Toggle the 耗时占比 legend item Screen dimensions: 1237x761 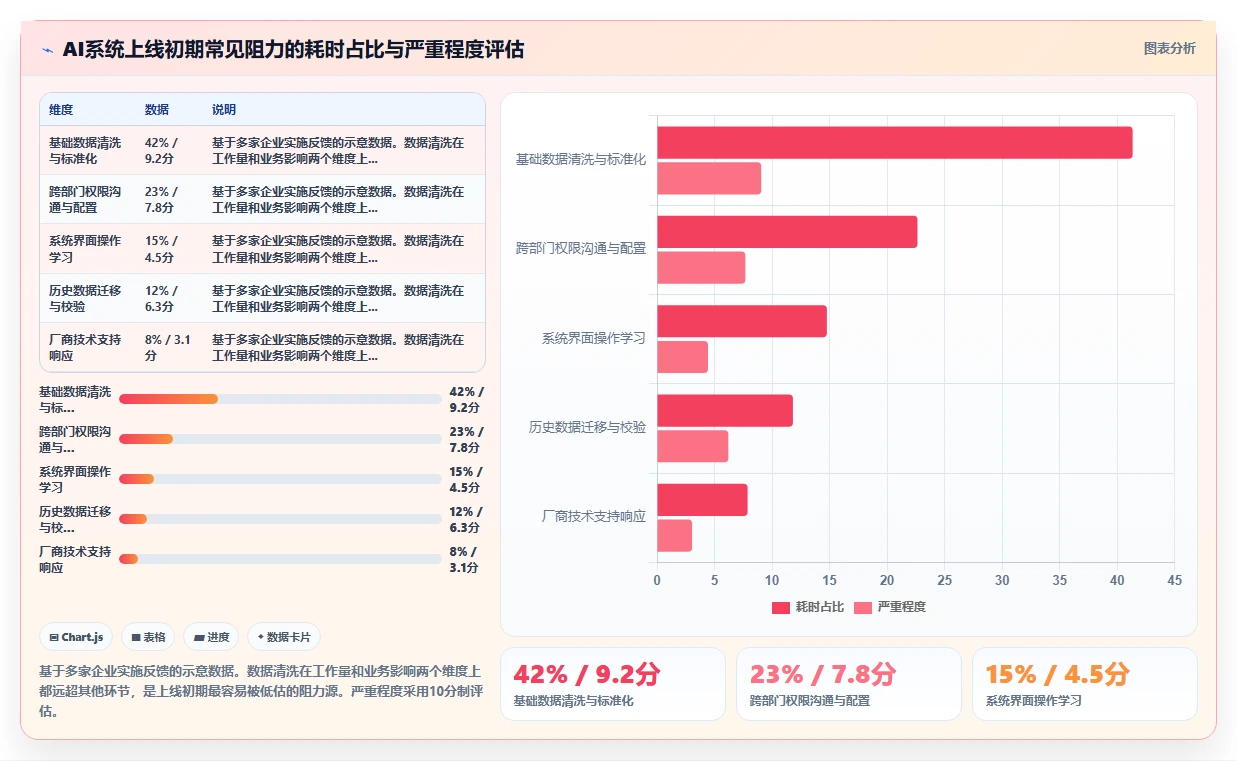pyautogui.click(x=808, y=607)
